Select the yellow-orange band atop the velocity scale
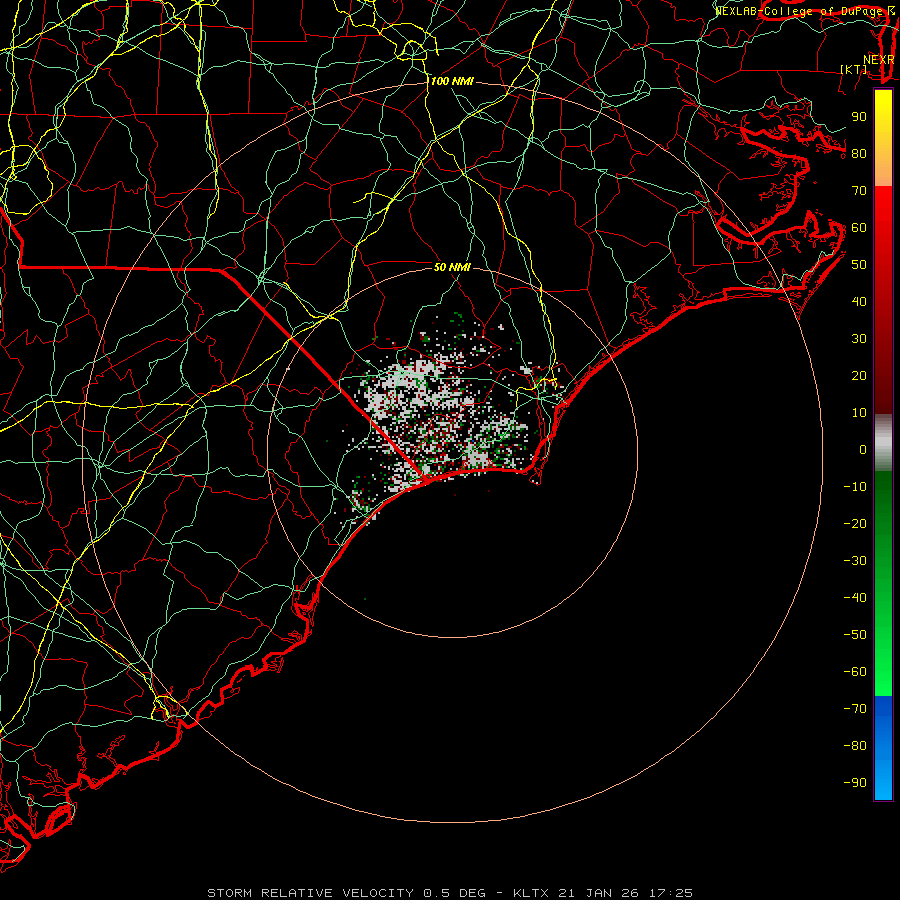Viewport: 900px width, 900px height. point(883,138)
